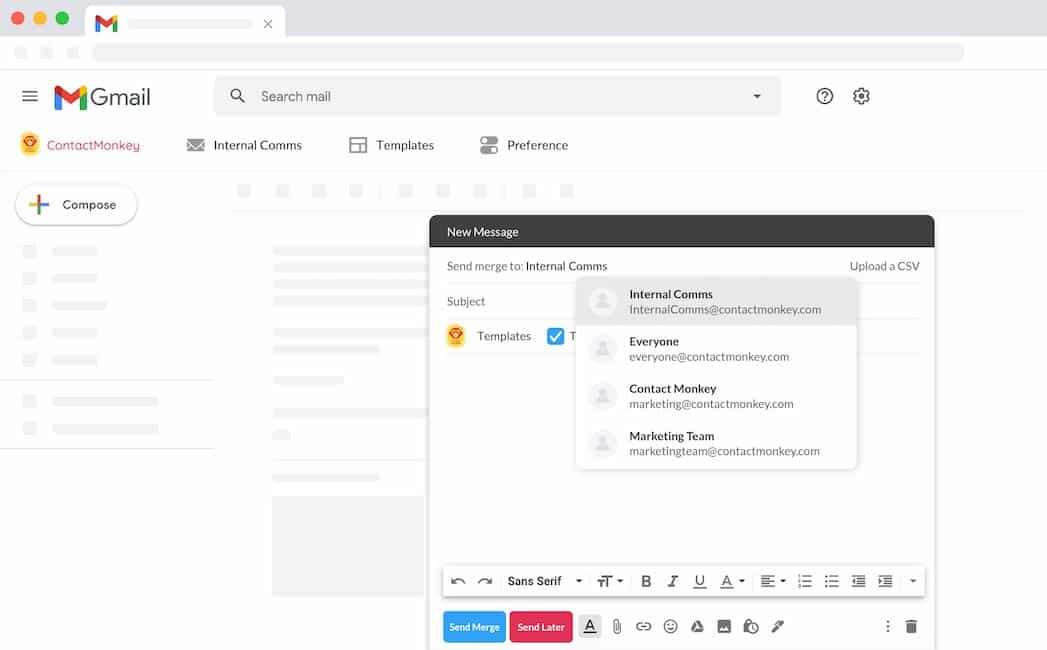Redo the last edit in compose
Screen dimensions: 1047x650
click(x=485, y=581)
